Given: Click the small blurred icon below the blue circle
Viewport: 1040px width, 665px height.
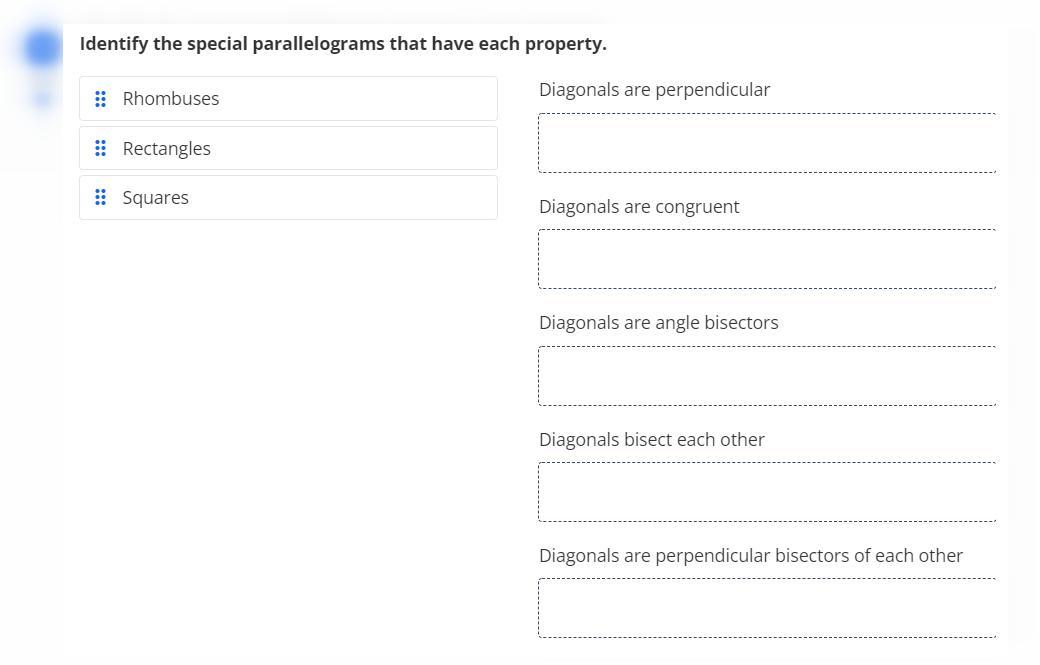Looking at the screenshot, I should [x=42, y=98].
